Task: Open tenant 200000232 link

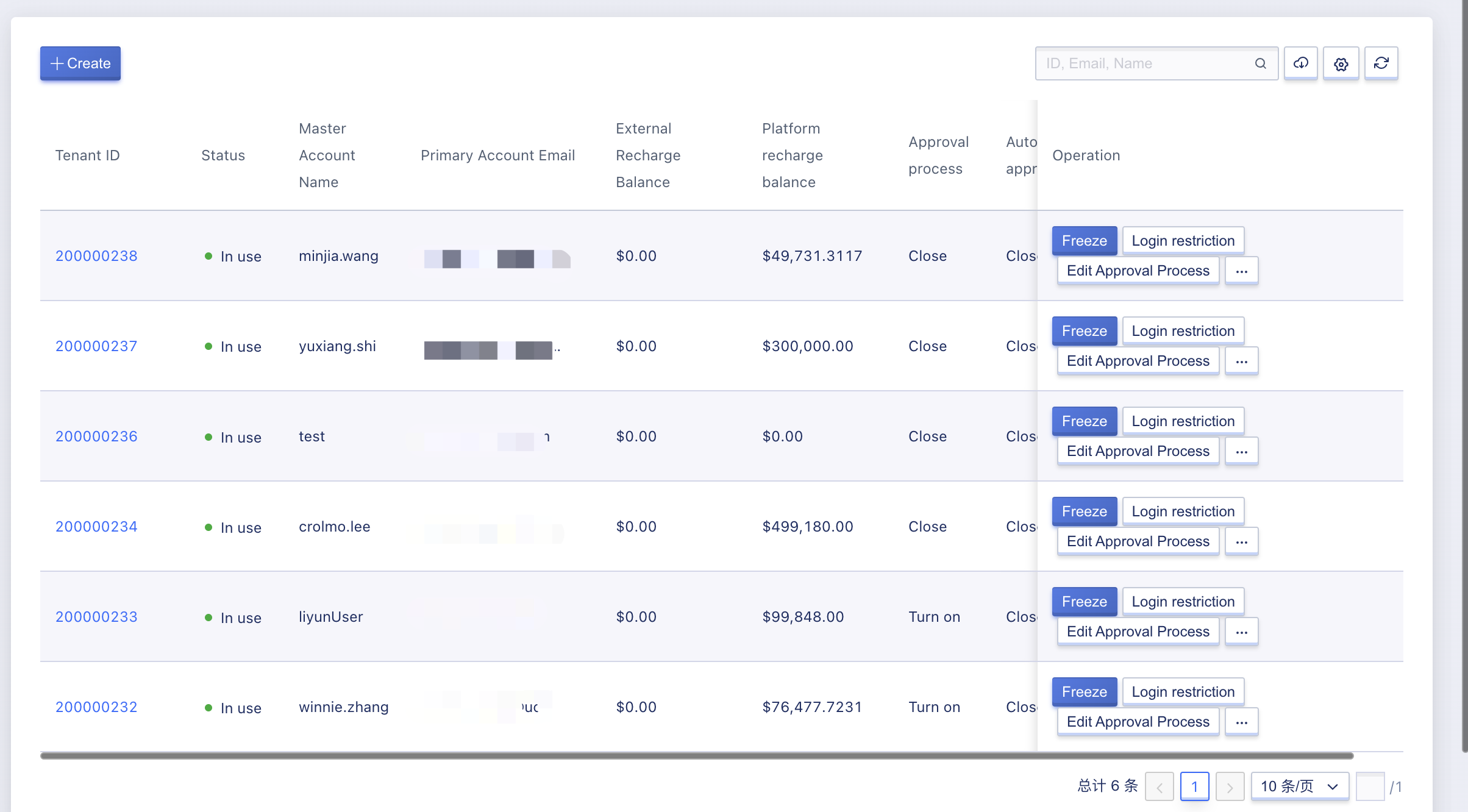Action: point(96,707)
